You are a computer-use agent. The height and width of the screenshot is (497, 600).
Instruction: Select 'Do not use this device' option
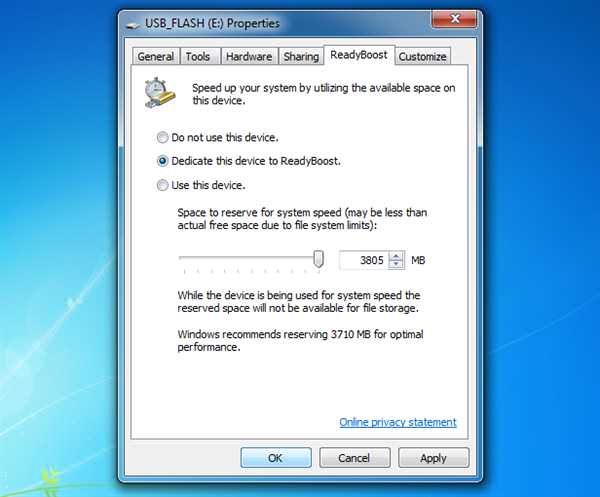162,137
